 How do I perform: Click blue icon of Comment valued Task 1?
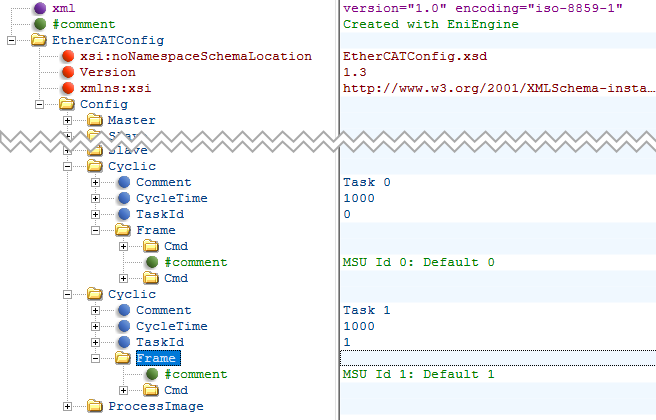[124, 310]
